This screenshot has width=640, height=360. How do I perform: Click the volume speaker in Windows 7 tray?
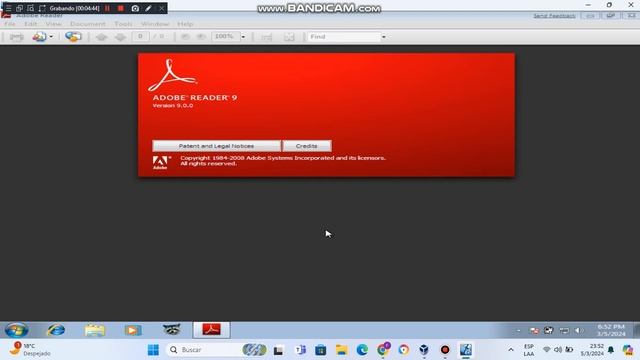point(578,330)
